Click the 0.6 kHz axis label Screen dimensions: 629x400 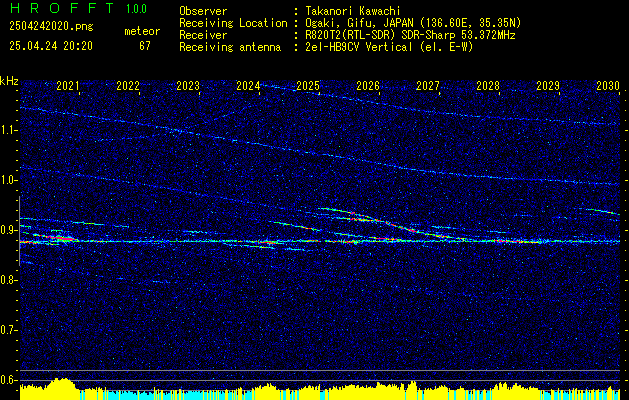(9, 380)
